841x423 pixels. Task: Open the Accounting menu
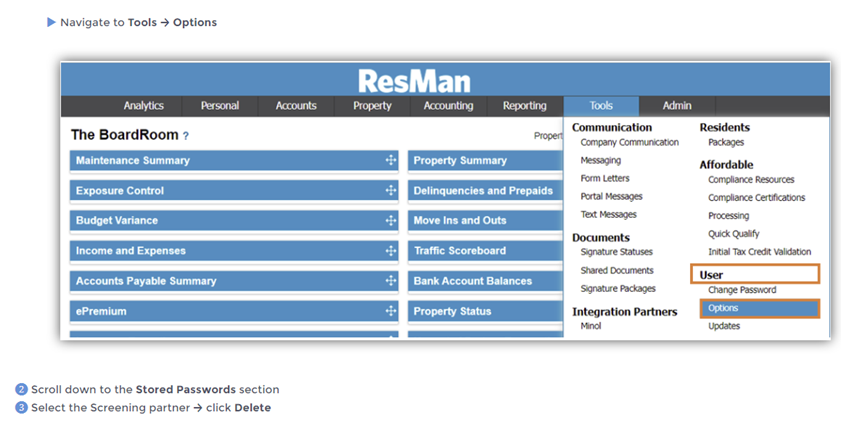[x=448, y=106]
